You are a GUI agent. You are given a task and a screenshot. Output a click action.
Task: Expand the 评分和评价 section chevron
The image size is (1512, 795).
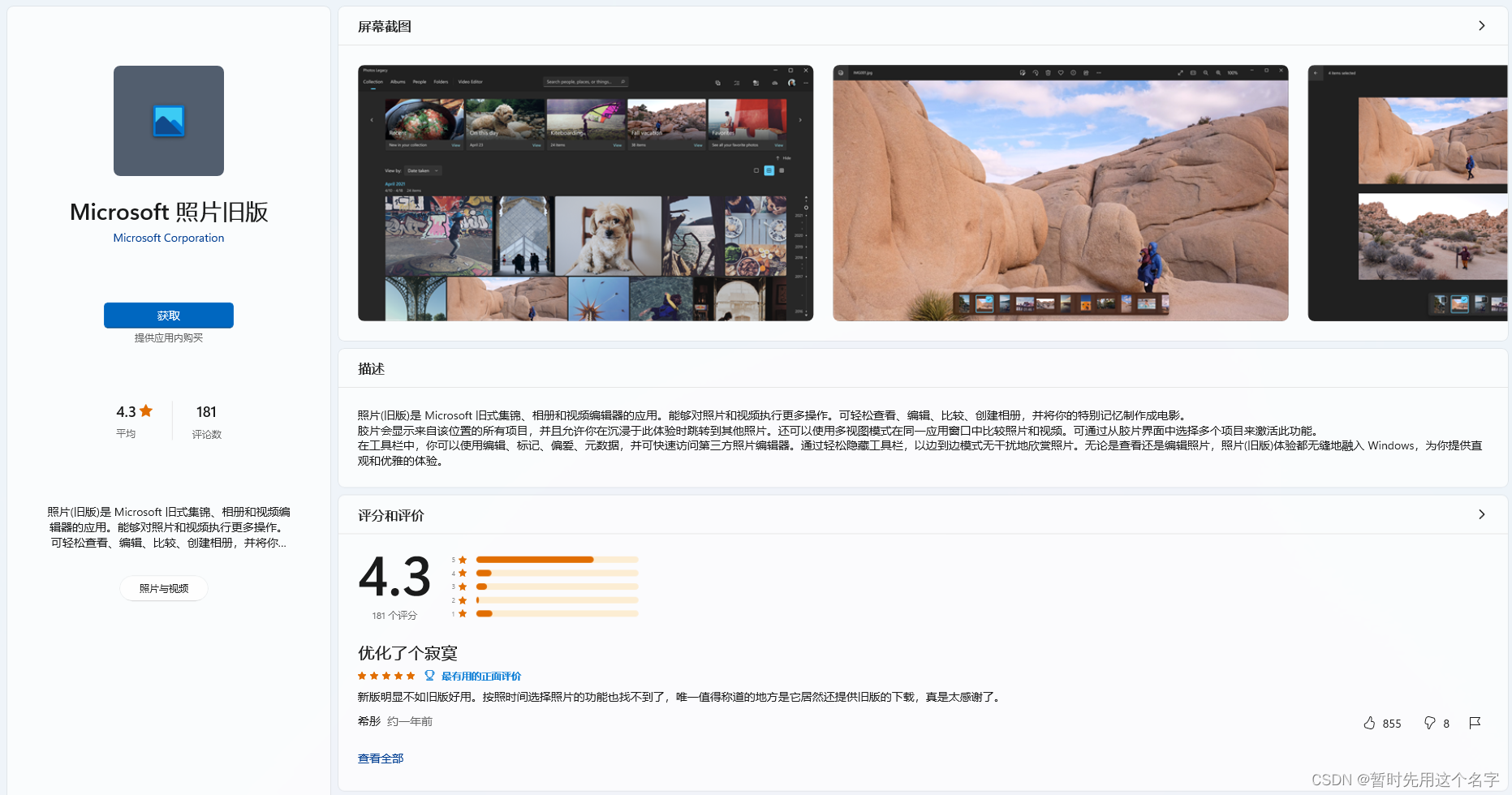1481,514
